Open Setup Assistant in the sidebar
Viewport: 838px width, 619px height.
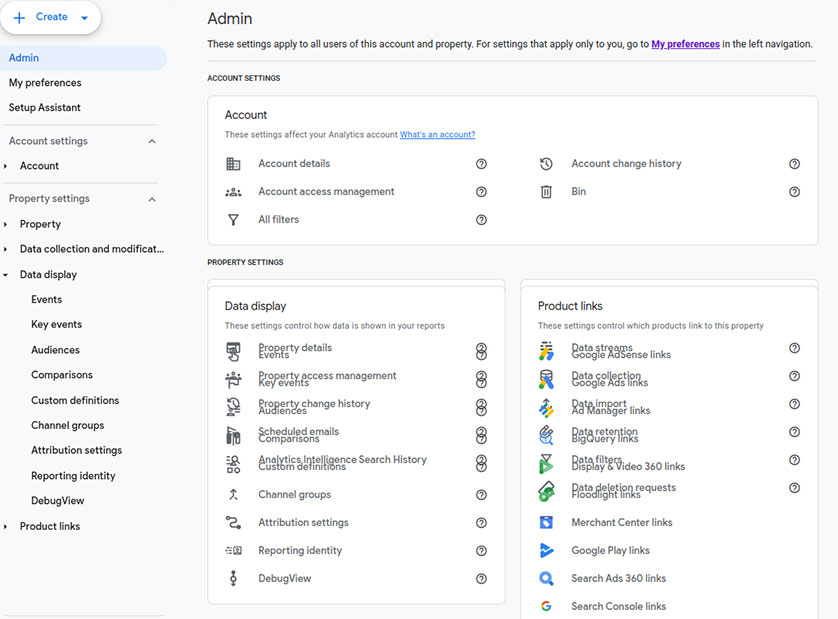45,108
